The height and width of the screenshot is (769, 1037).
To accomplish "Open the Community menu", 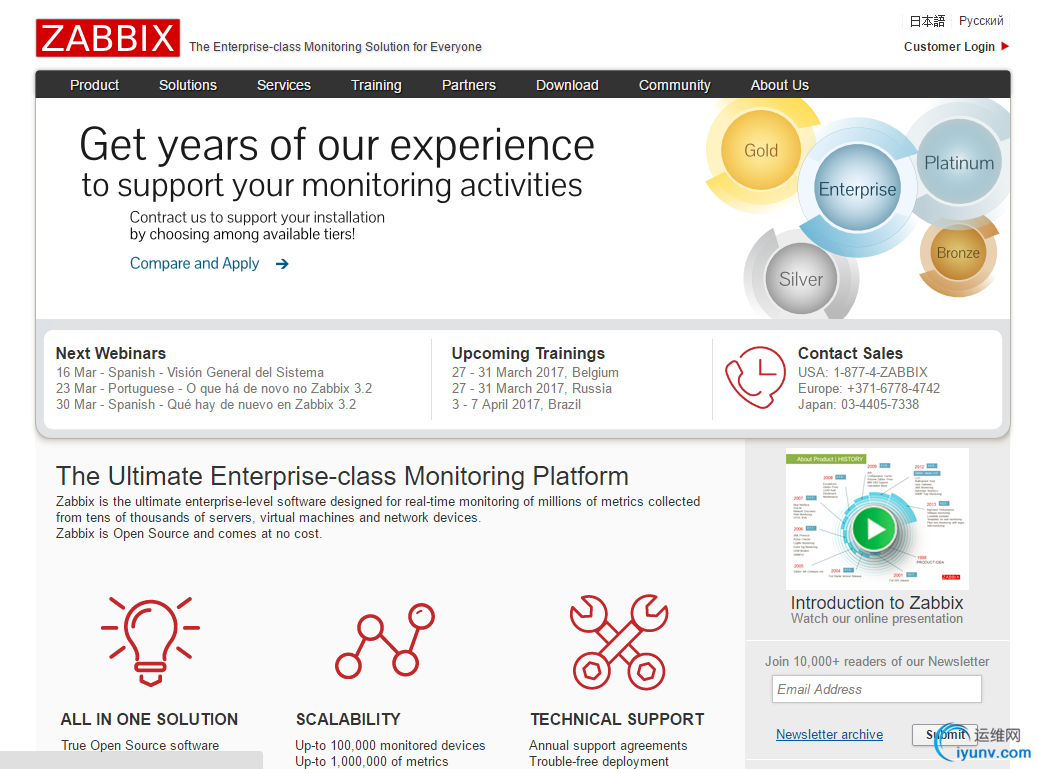I will point(675,85).
